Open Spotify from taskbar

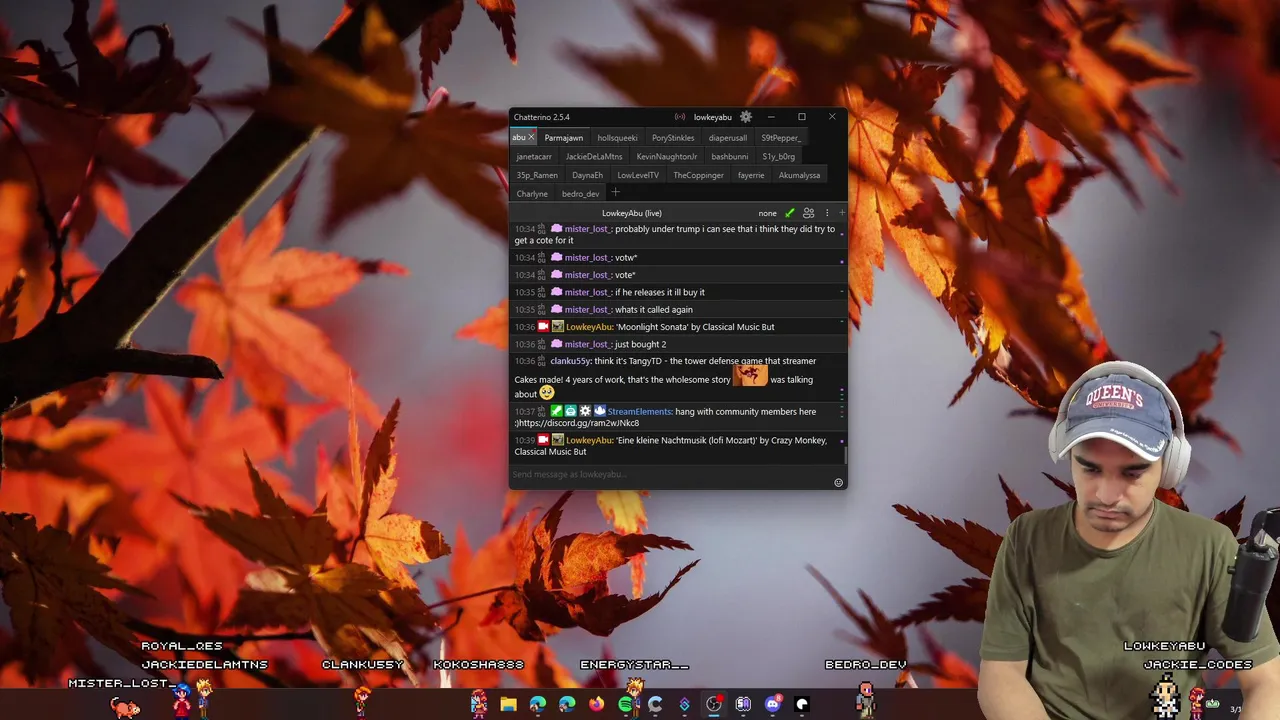click(x=626, y=704)
